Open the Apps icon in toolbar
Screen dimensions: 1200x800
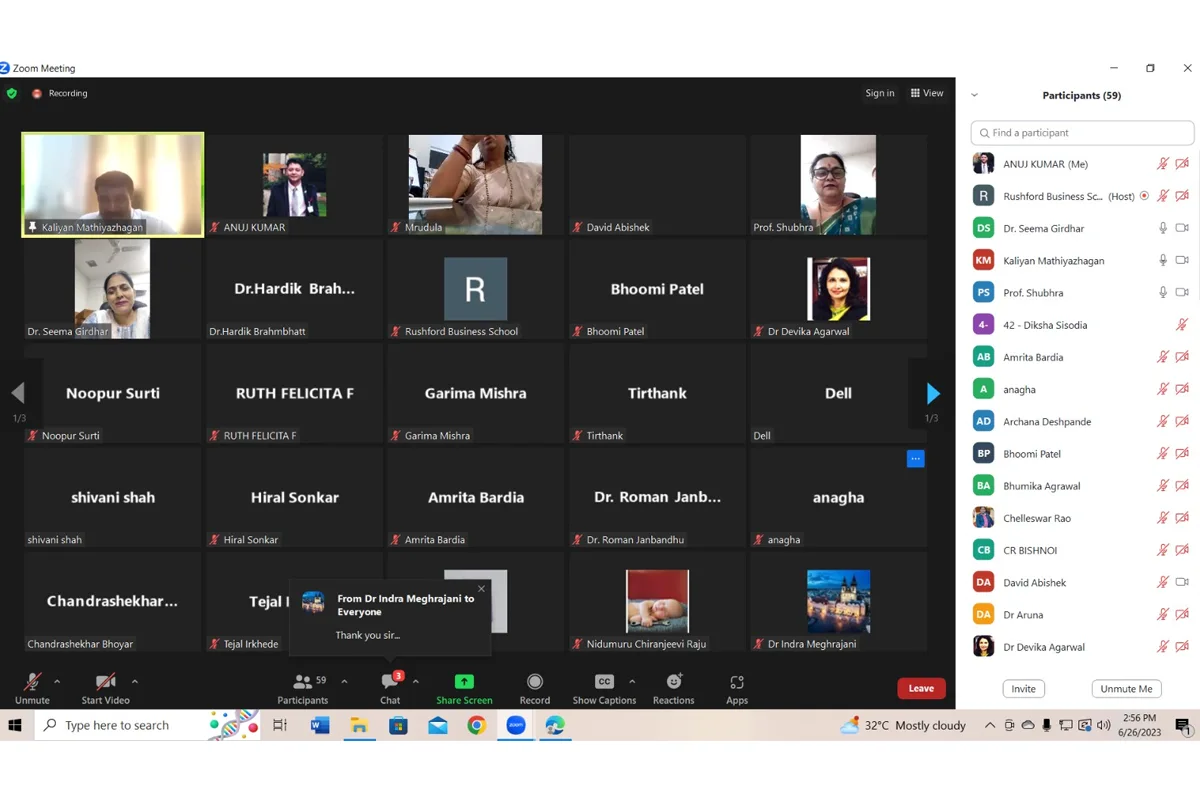coord(737,682)
